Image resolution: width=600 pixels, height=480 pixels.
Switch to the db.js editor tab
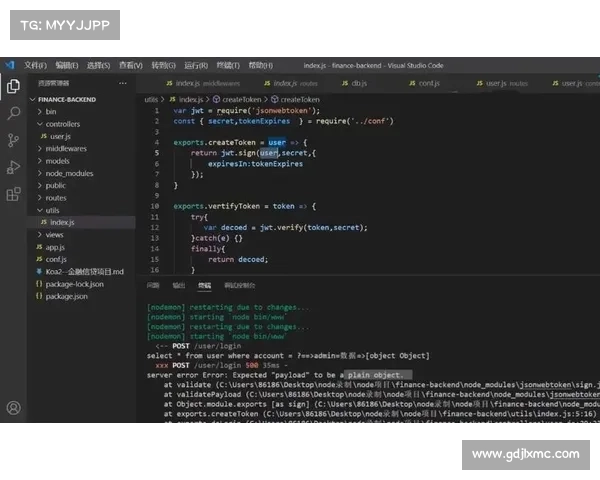pos(357,84)
